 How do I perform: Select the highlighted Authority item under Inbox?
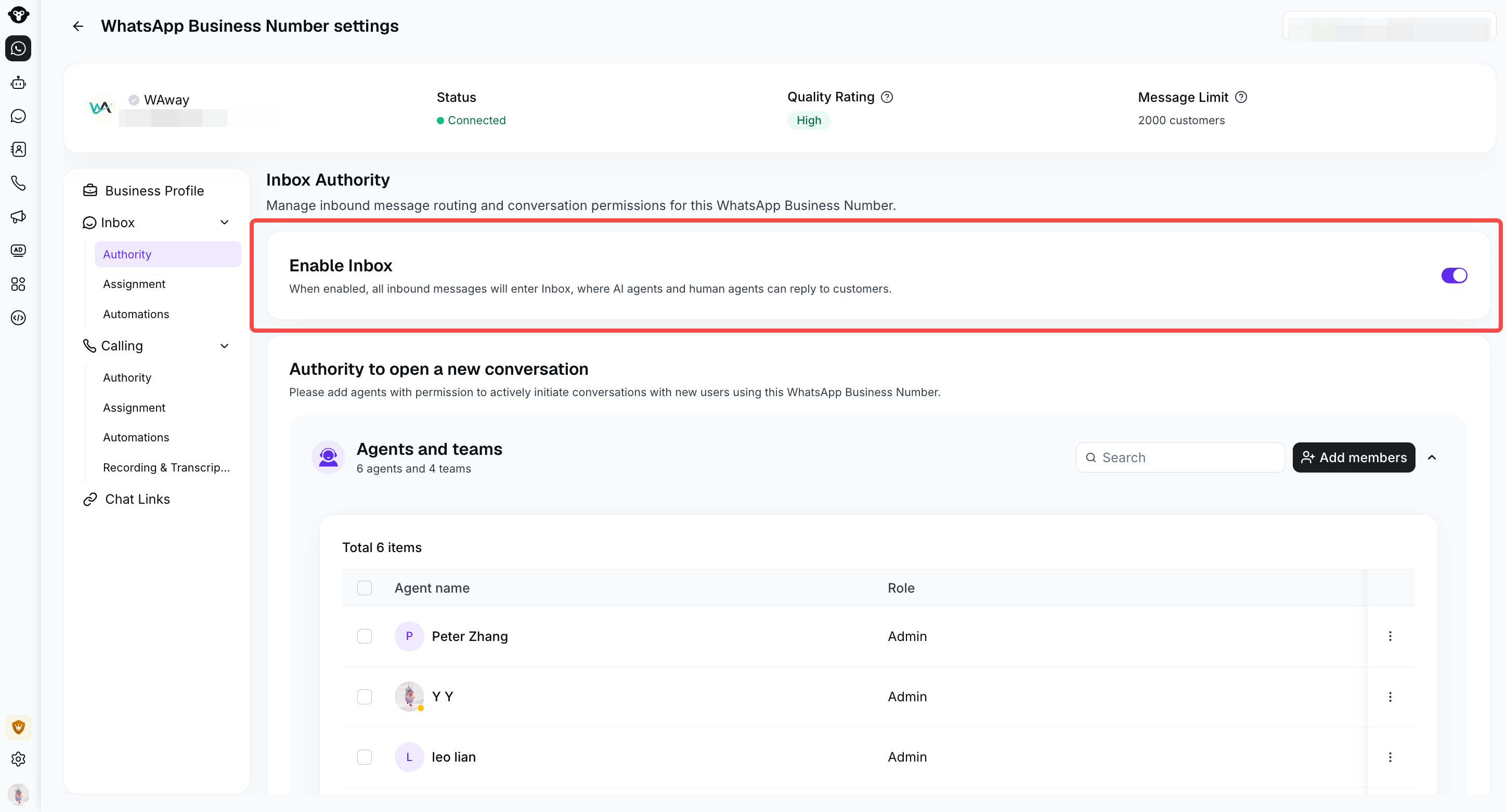[168, 254]
